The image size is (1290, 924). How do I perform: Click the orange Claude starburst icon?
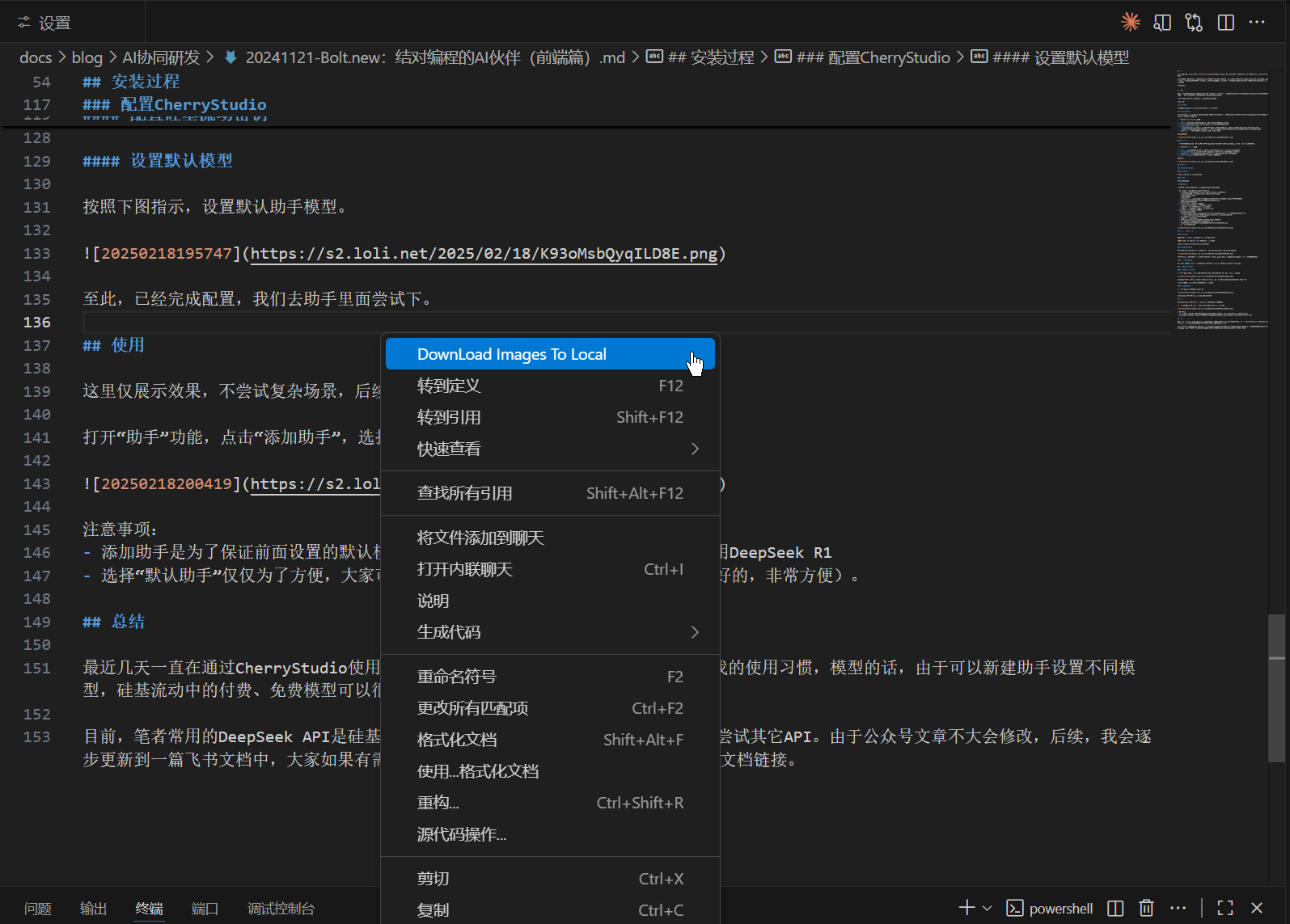[1130, 22]
